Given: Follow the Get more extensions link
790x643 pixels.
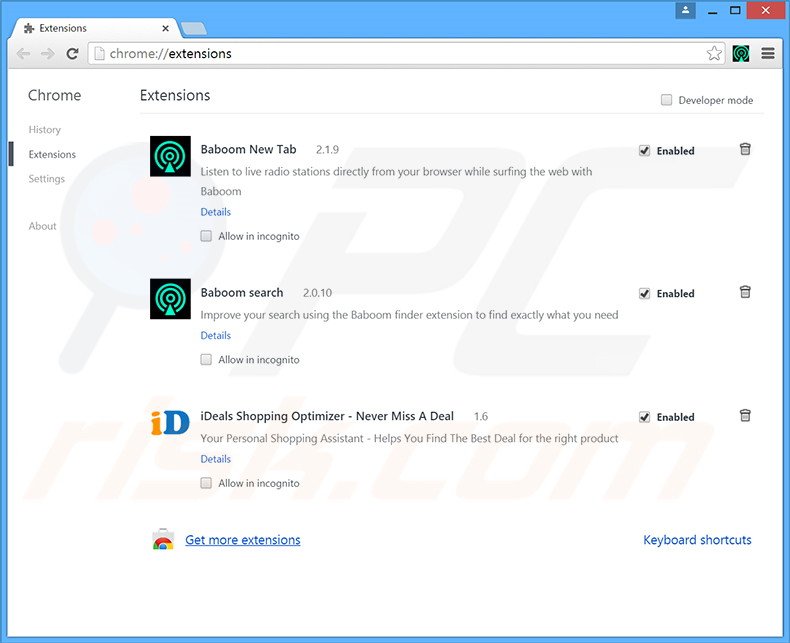Looking at the screenshot, I should [x=242, y=540].
